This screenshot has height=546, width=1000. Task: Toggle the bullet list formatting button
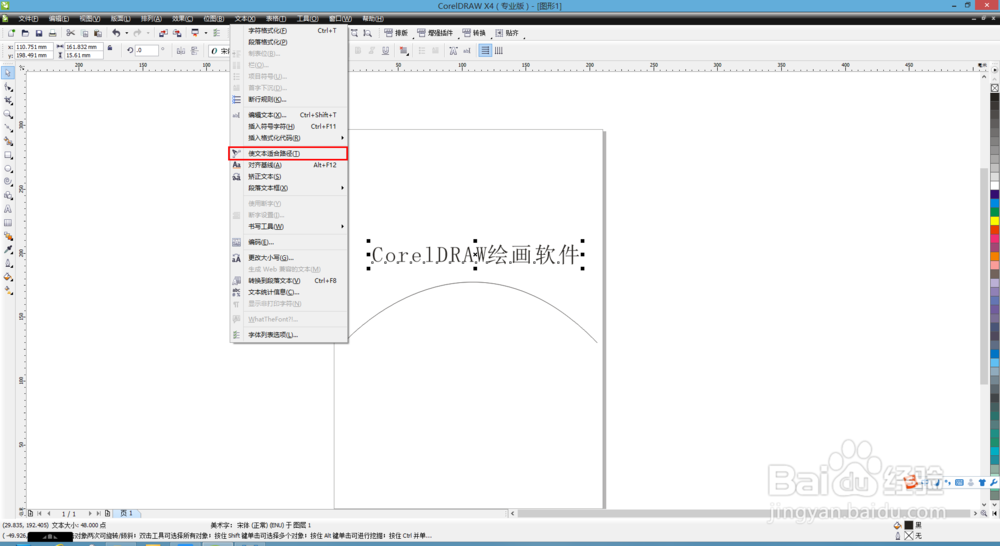click(422, 50)
